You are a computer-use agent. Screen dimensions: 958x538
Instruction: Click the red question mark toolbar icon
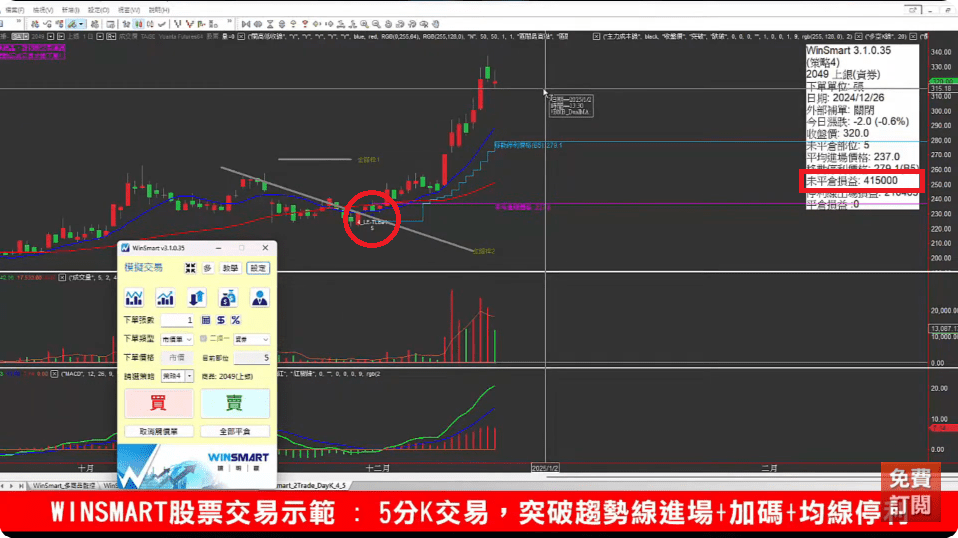(305, 24)
